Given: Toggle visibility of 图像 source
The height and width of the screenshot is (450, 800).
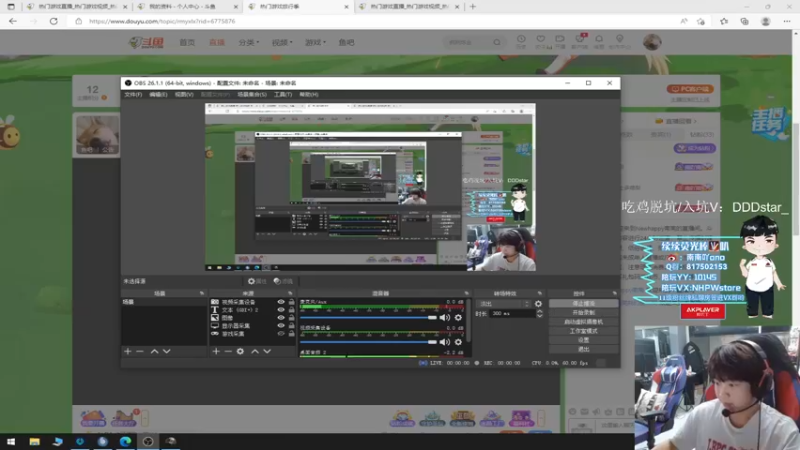Looking at the screenshot, I should pos(281,317).
